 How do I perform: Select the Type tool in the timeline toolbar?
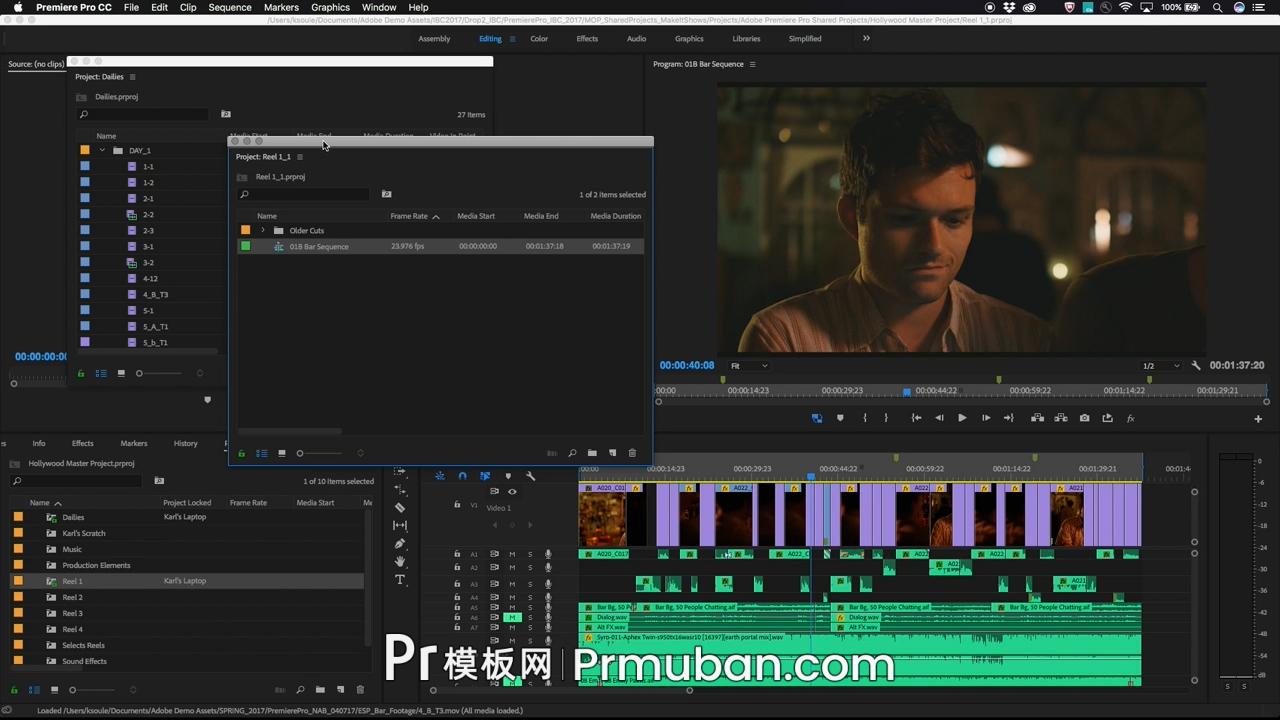click(400, 580)
